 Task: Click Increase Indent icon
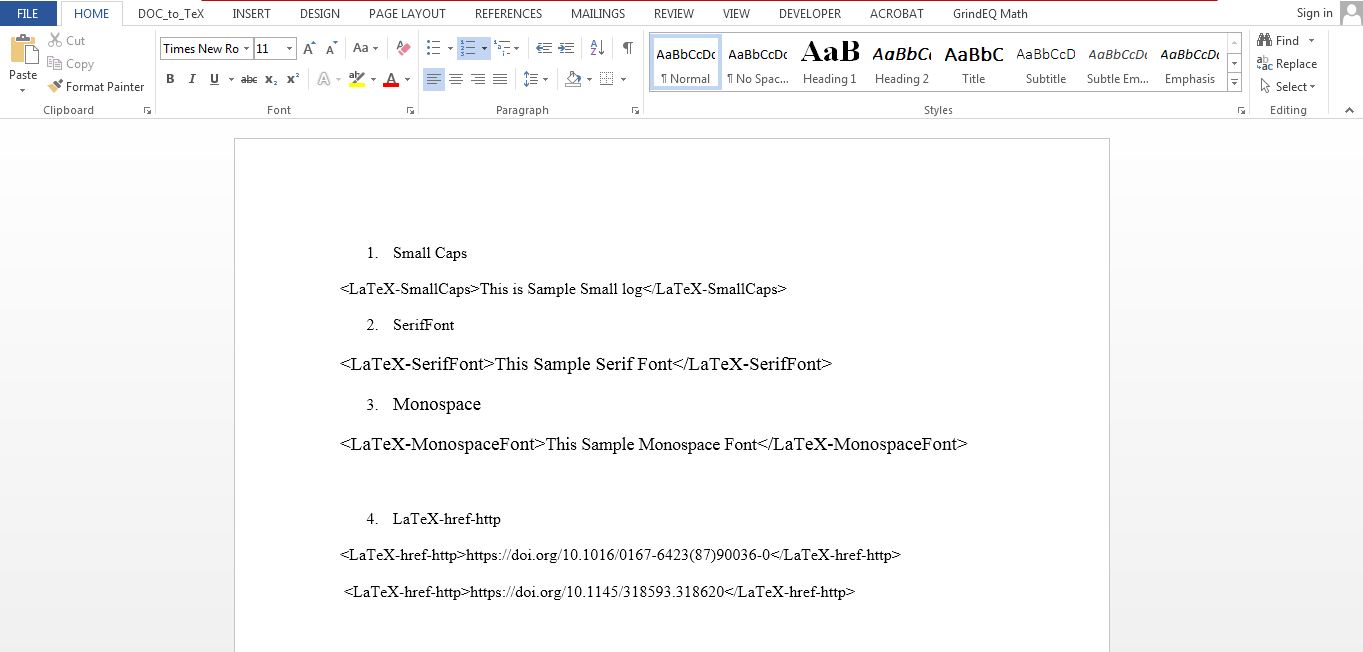tap(566, 48)
